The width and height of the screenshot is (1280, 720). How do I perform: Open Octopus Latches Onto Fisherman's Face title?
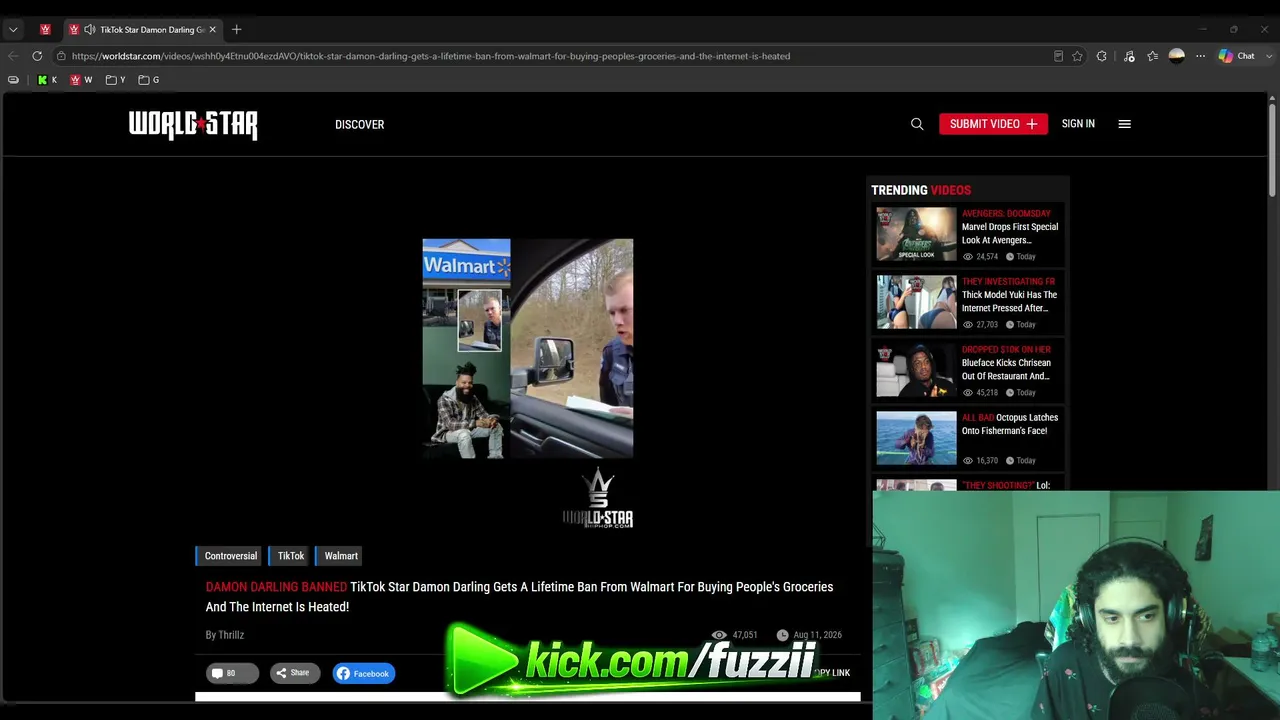coord(1010,424)
